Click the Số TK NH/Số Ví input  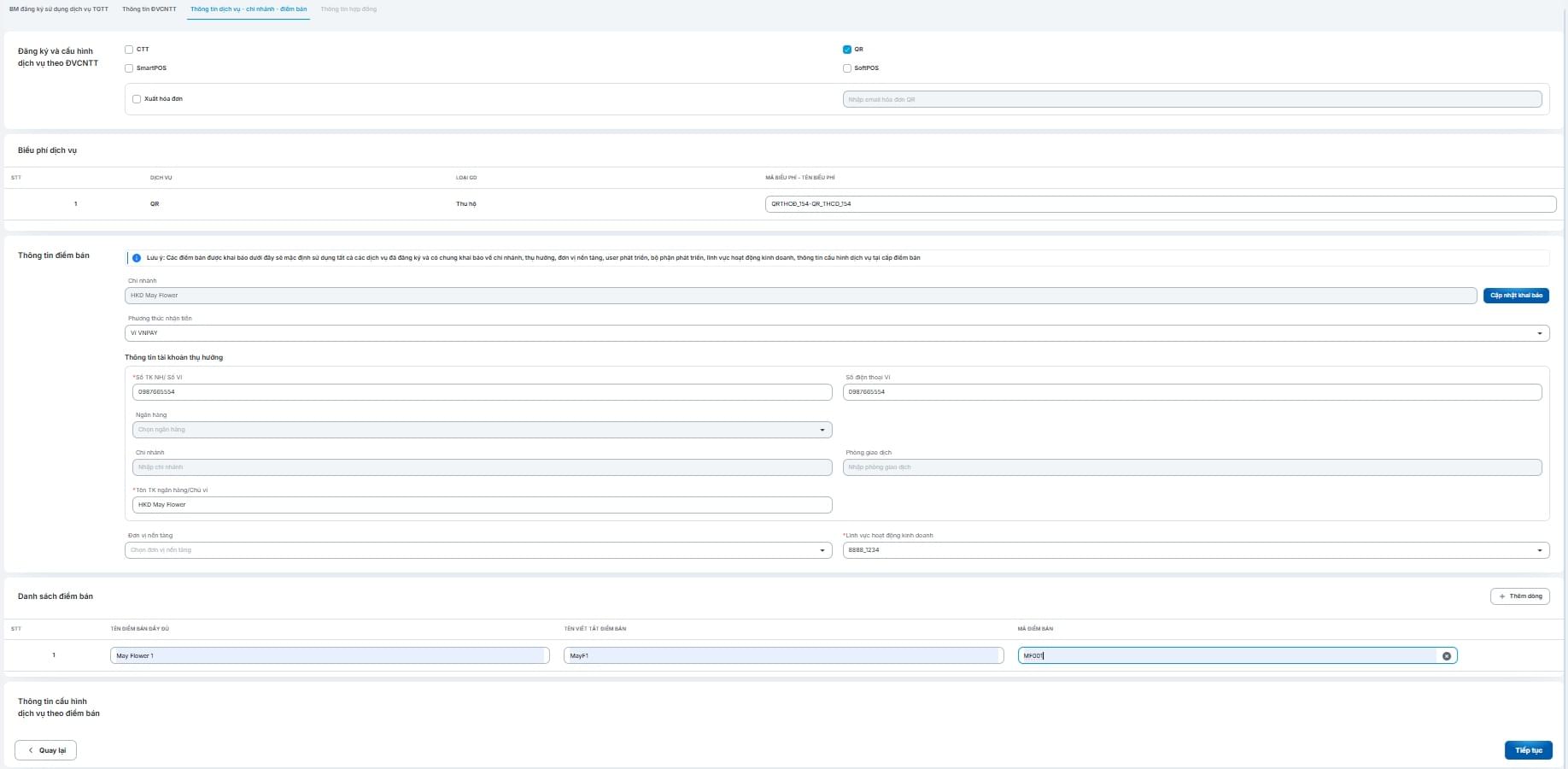pos(482,392)
